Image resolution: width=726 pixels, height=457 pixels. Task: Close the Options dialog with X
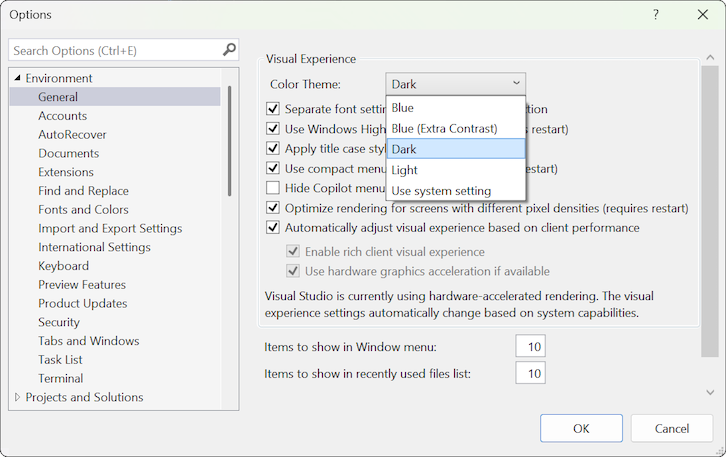(702, 15)
